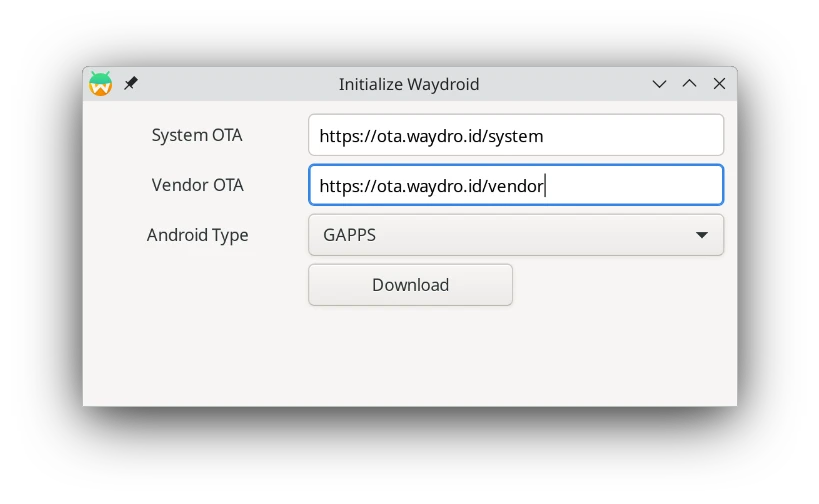Screen dimensions: 819x504
Task: Focus the Vendor OTA URL field
Action: click(x=630, y=185)
